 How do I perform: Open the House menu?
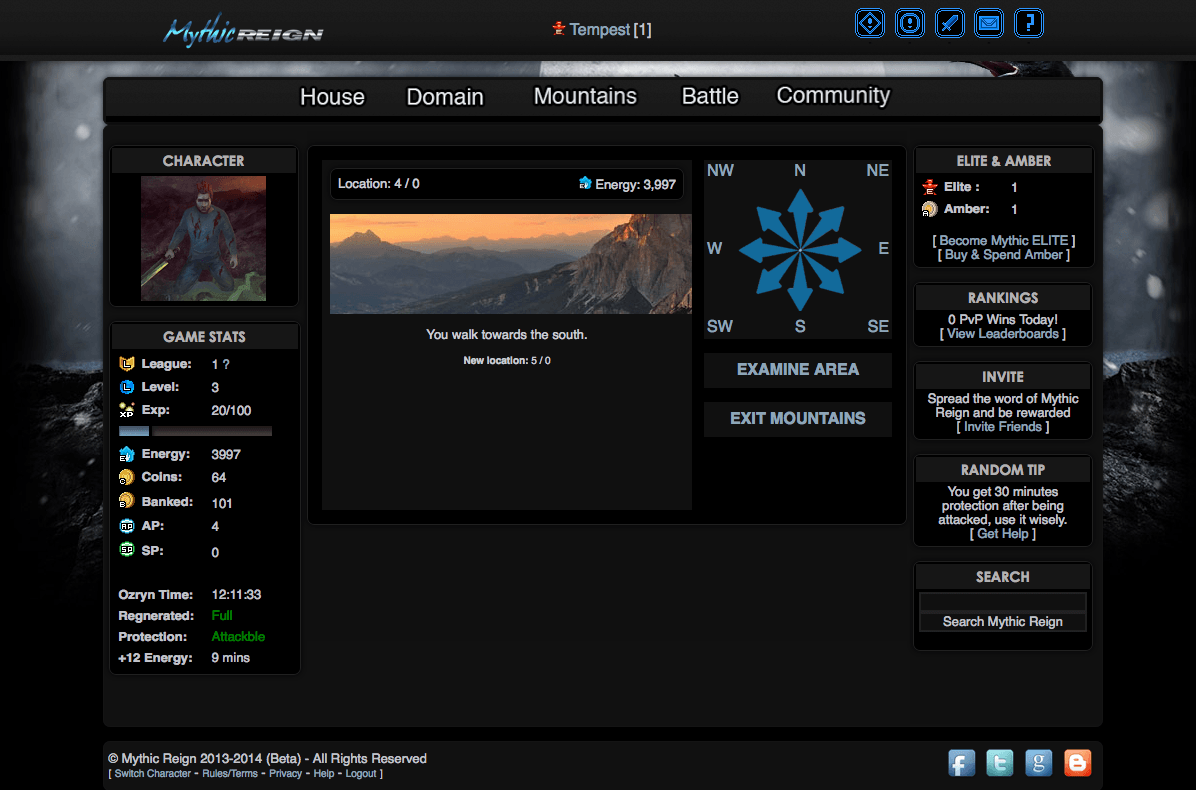tap(332, 97)
